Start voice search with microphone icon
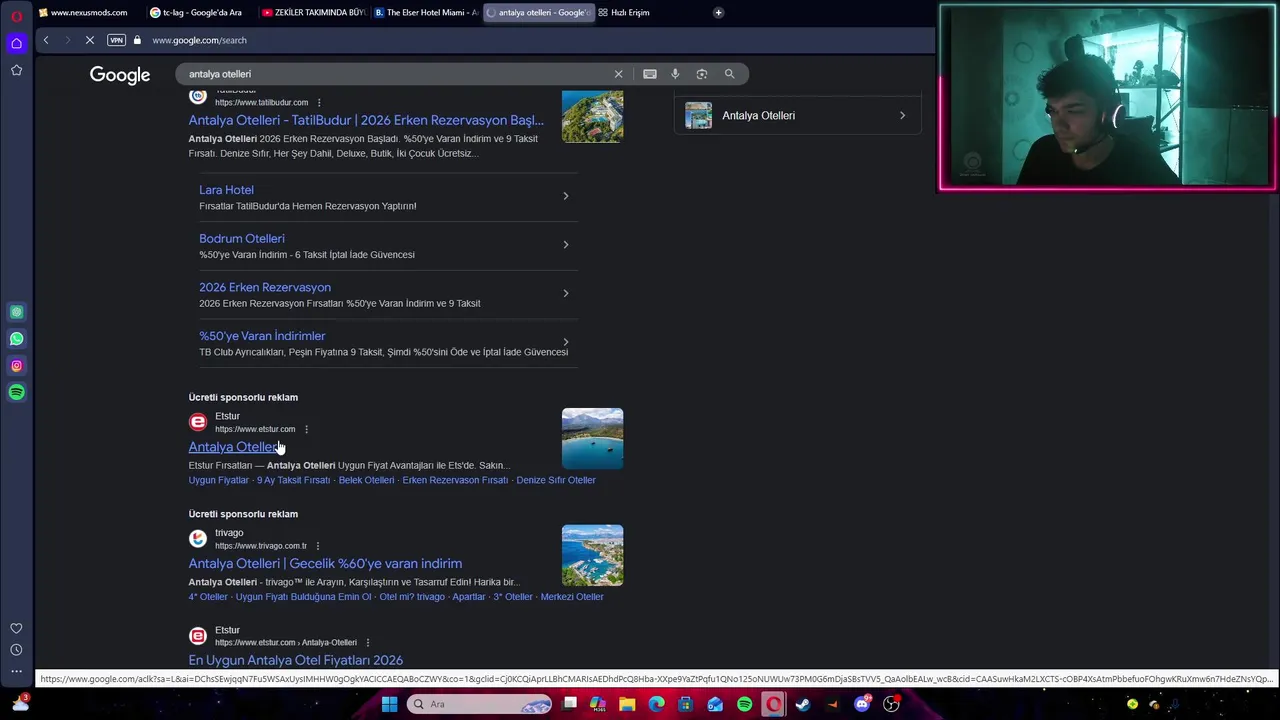This screenshot has width=1280, height=720. pyautogui.click(x=675, y=74)
